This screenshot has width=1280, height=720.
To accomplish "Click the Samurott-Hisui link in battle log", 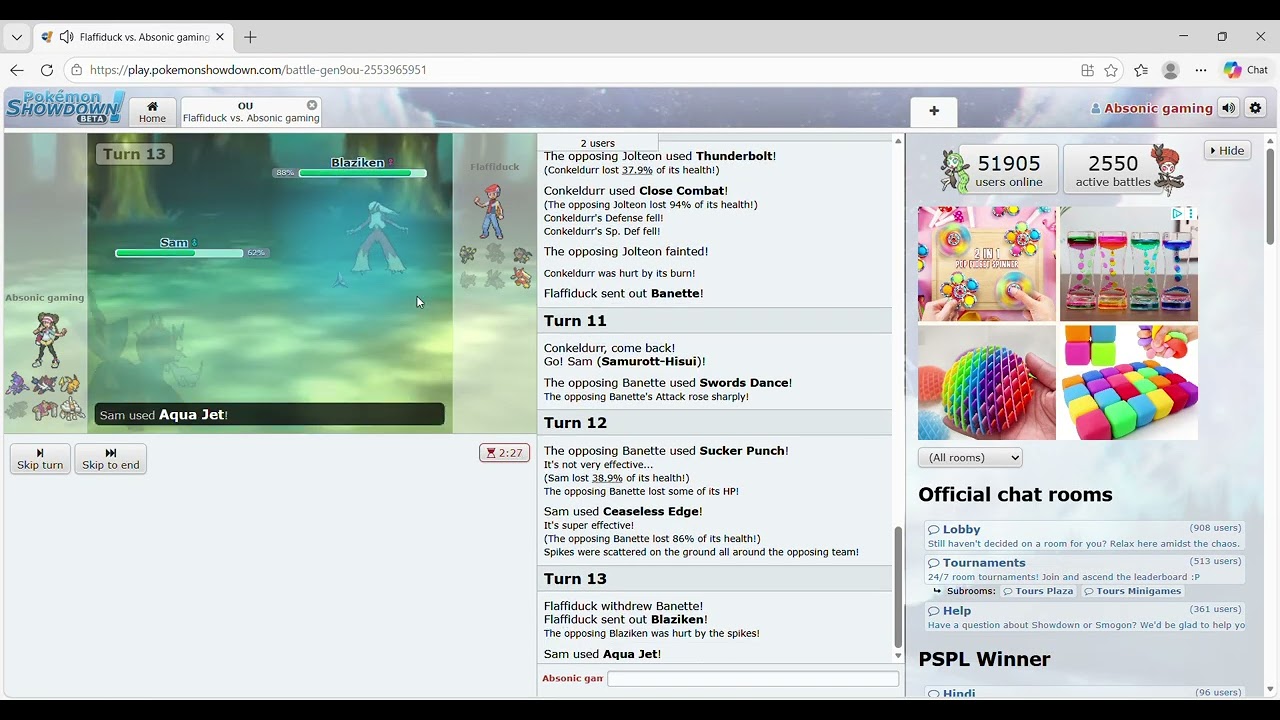I will point(652,361).
